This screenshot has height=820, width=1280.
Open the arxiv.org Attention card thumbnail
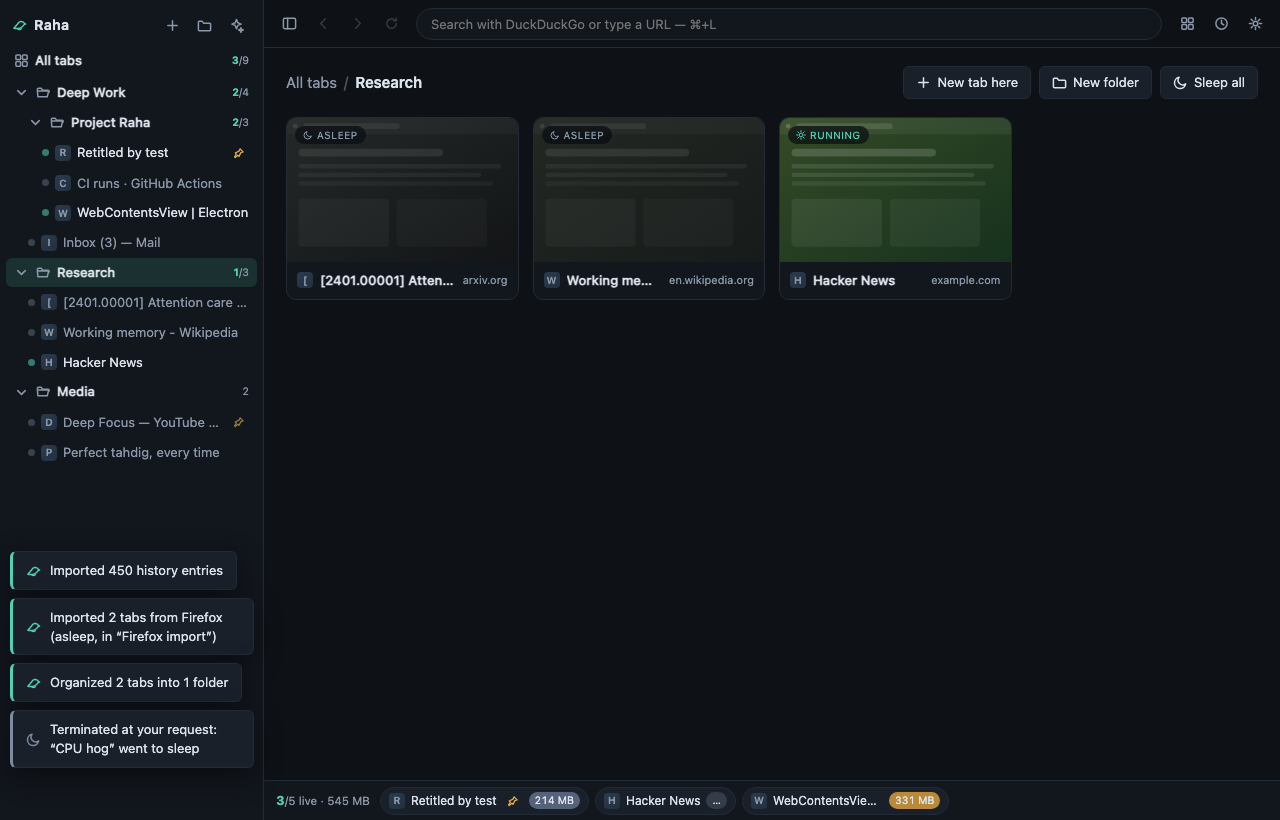point(402,190)
